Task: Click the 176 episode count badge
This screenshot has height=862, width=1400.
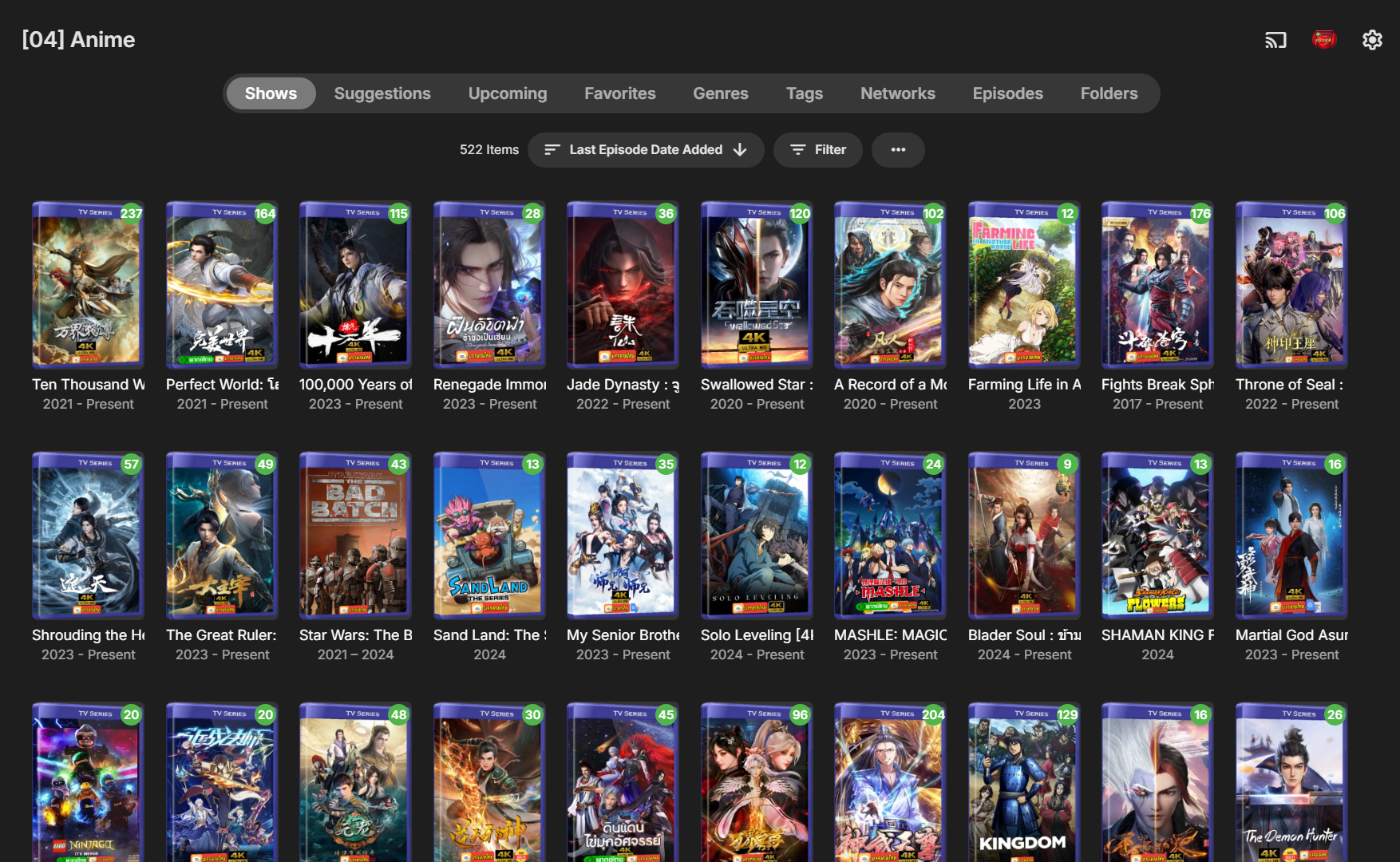Action: point(1200,214)
